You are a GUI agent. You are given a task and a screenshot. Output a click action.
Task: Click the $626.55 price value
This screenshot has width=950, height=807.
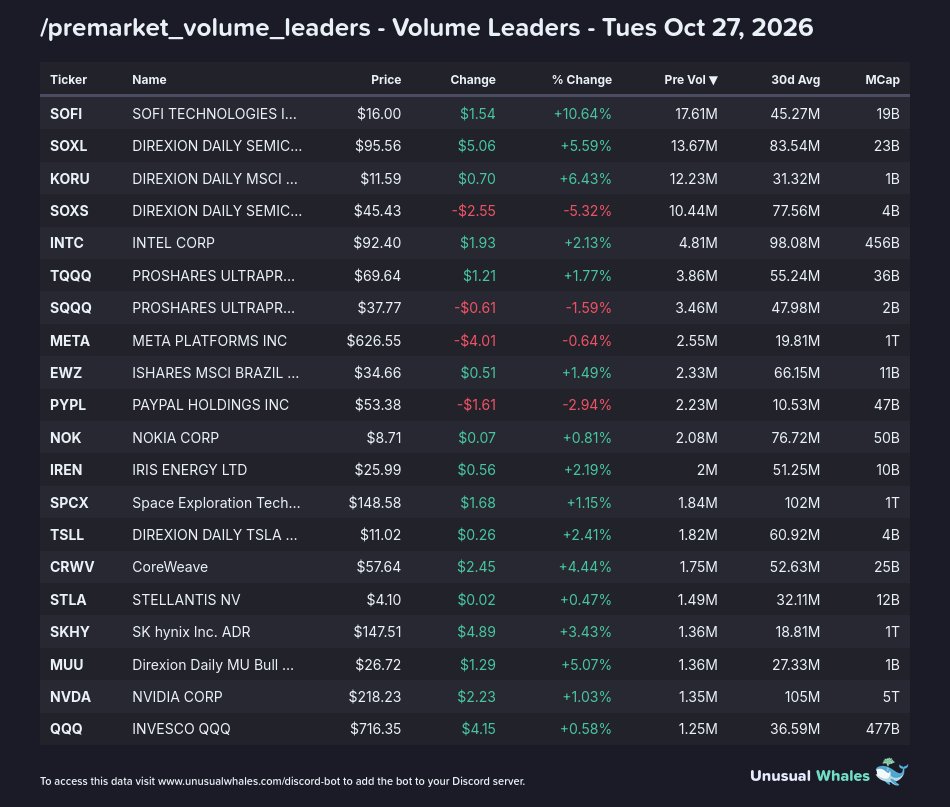coord(374,341)
